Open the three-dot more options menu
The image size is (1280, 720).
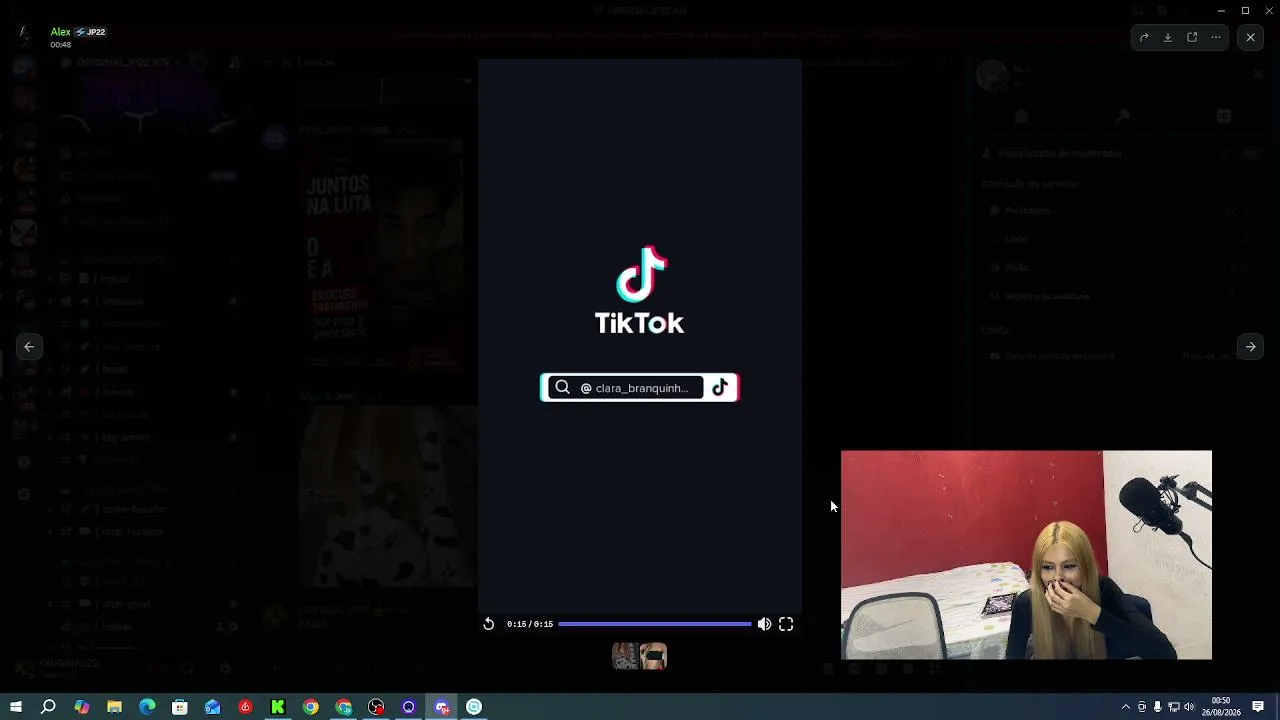click(x=1216, y=37)
